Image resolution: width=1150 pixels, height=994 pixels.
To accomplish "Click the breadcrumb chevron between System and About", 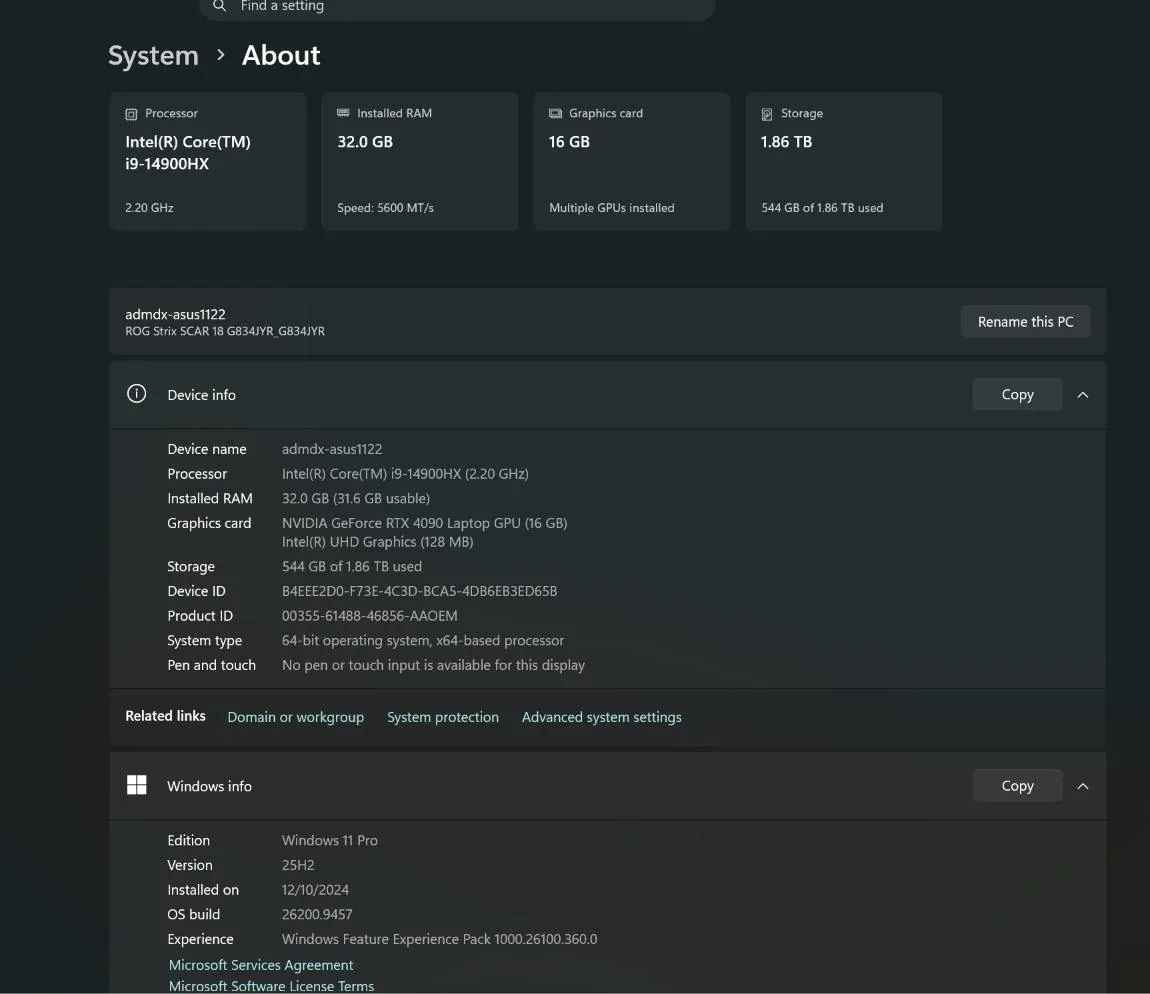I will (x=220, y=55).
